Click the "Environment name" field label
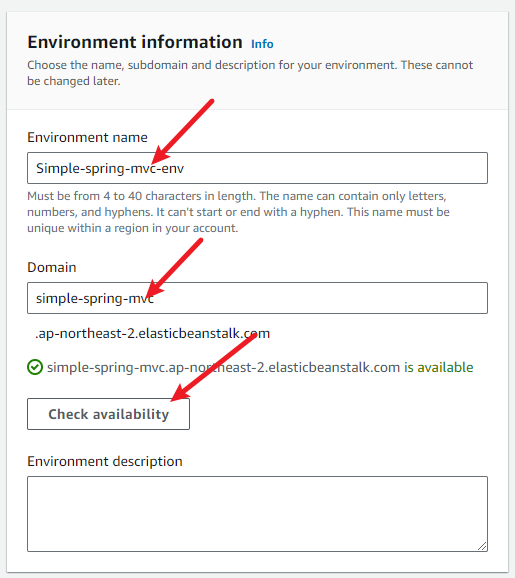This screenshot has height=578, width=515. [x=87, y=137]
